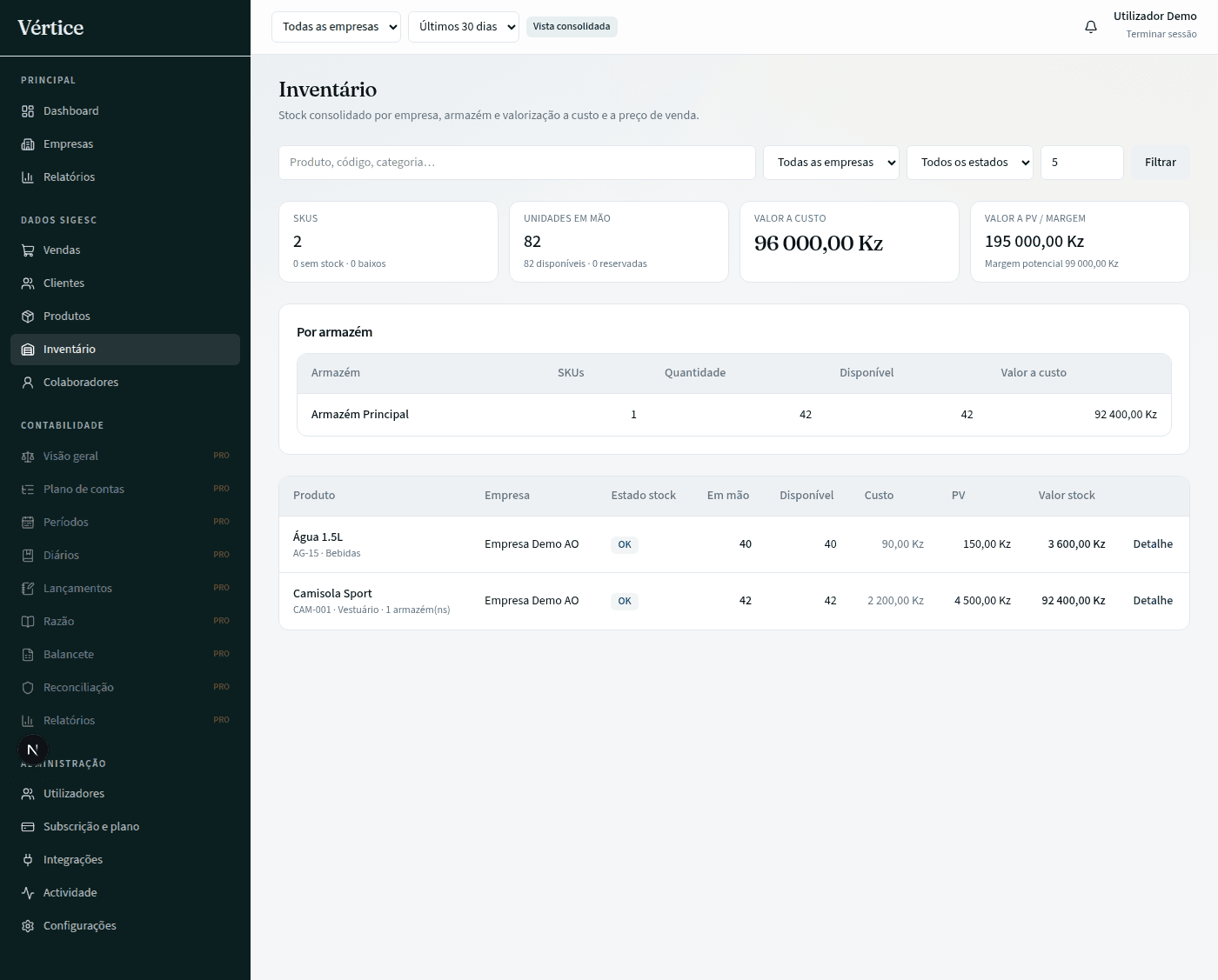1218x980 pixels.
Task: Click the Terminar sessão link
Action: pyautogui.click(x=1161, y=35)
